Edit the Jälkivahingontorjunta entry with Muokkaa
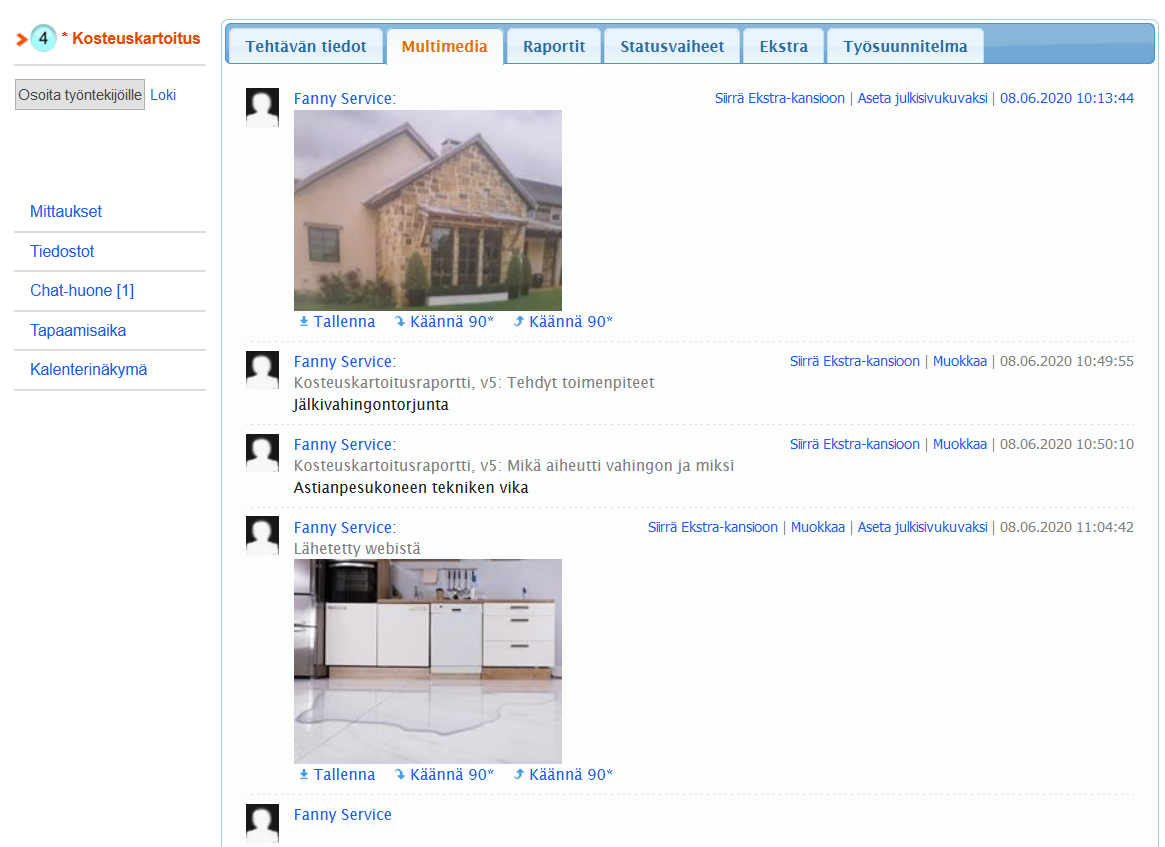Viewport: 1165px width, 847px height. pyautogui.click(x=959, y=361)
